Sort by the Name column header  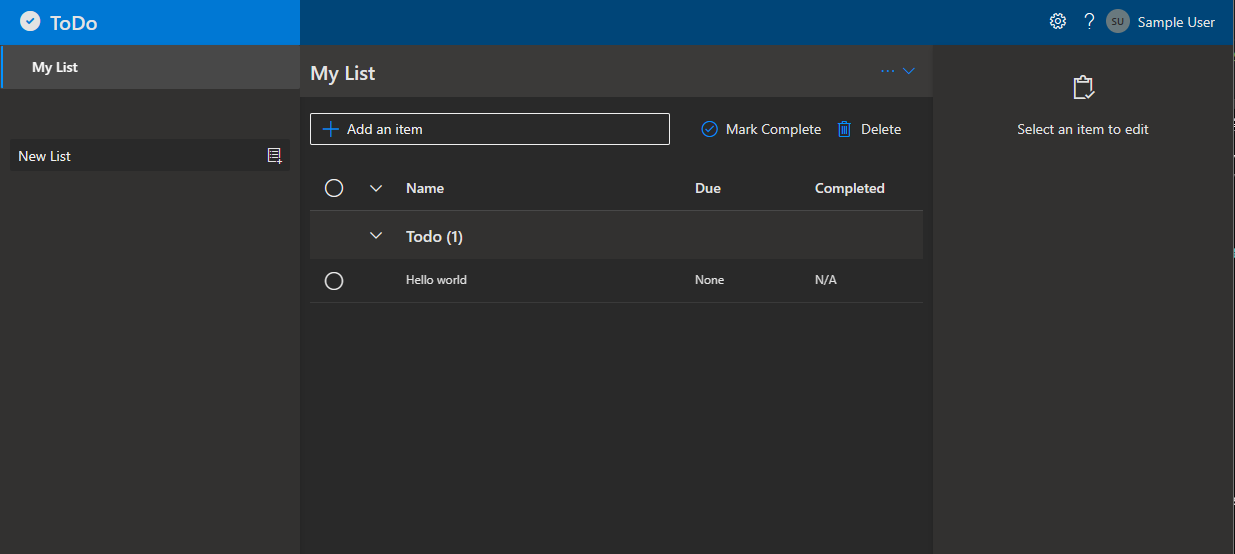point(425,188)
